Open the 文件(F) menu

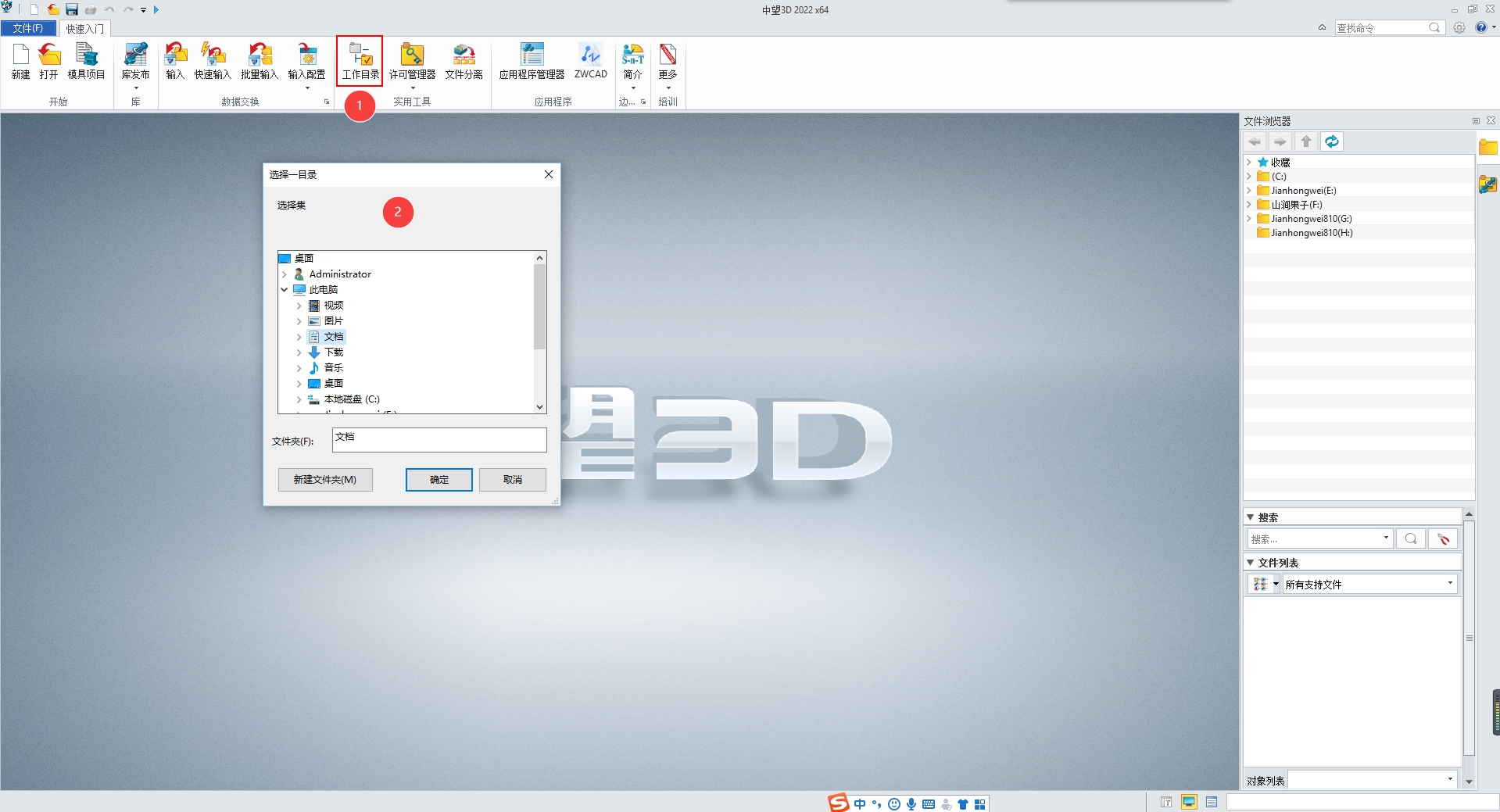point(28,28)
